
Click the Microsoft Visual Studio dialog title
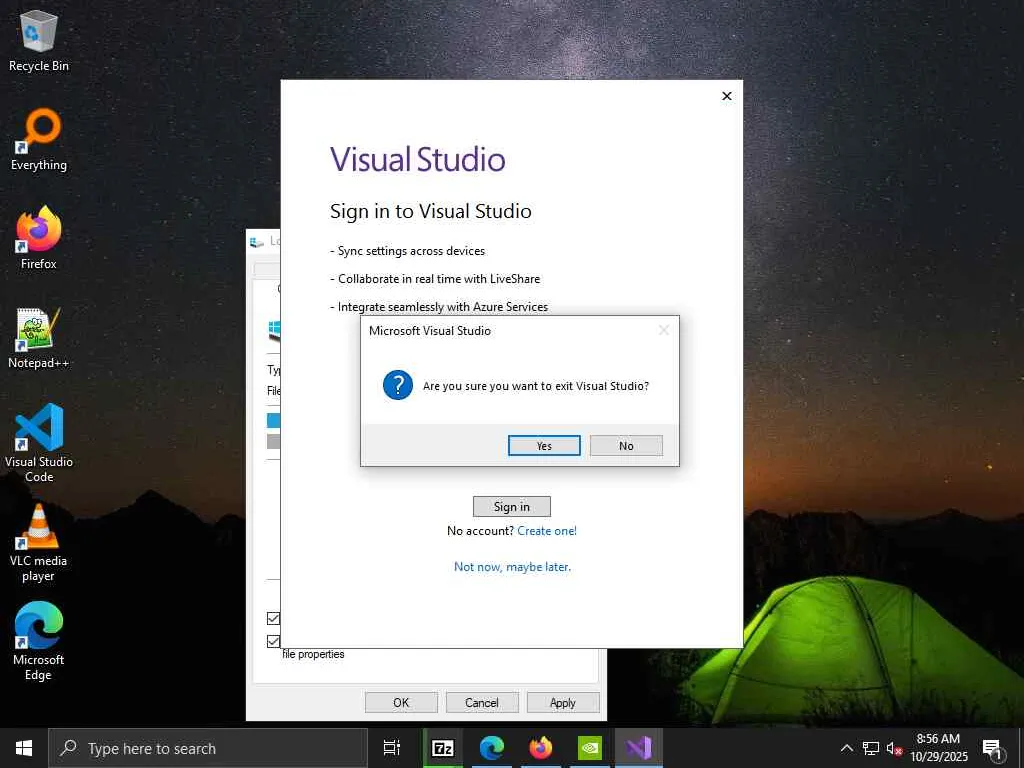click(x=430, y=330)
